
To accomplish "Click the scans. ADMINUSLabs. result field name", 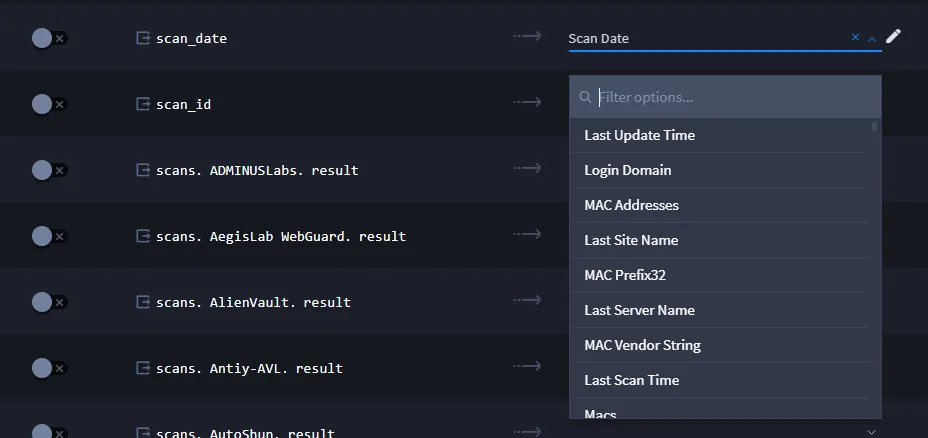I will click(257, 170).
